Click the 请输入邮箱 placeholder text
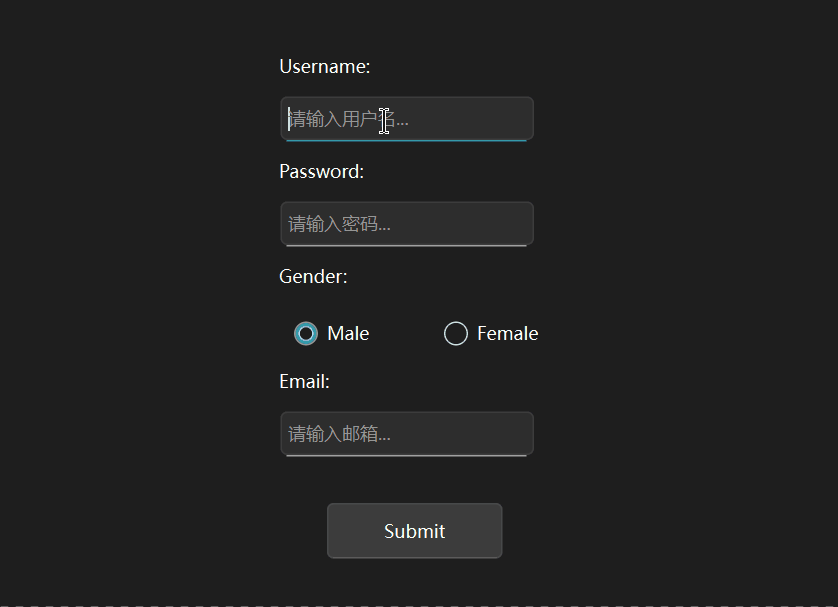Screen dimensions: 838x607 click(339, 435)
